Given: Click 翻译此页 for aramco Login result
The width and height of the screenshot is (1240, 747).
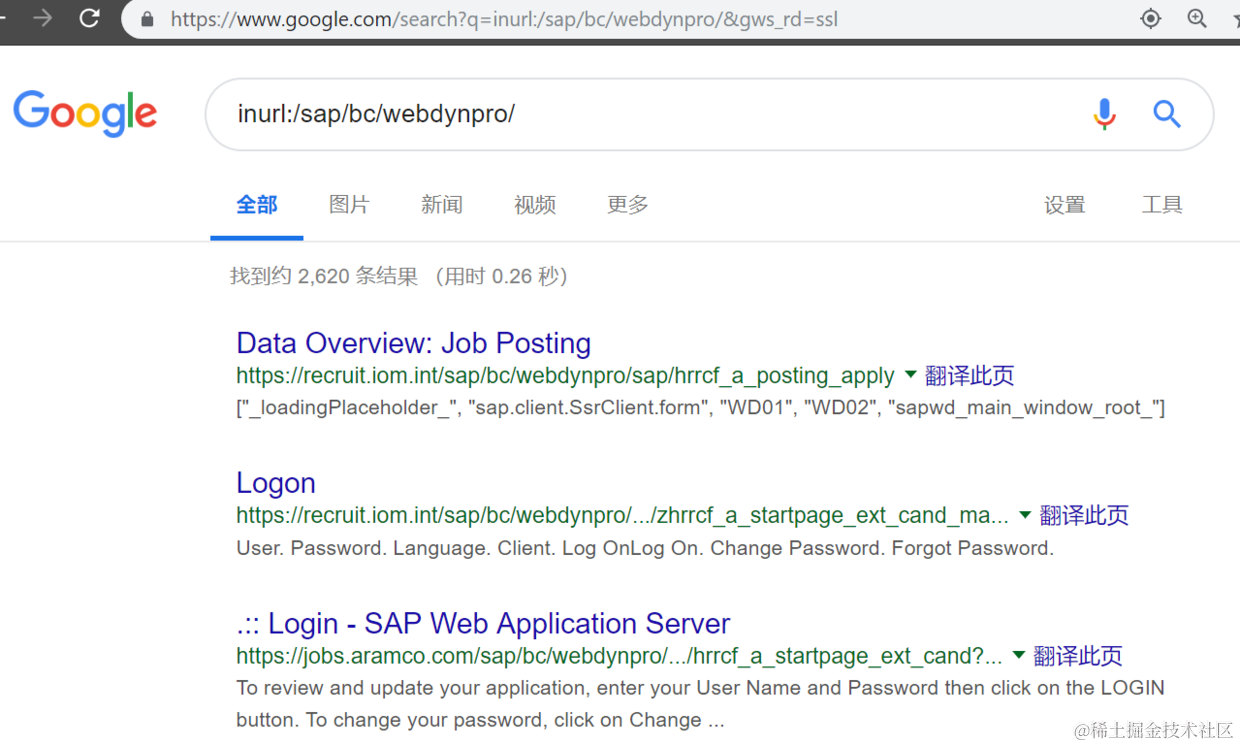Looking at the screenshot, I should pyautogui.click(x=1078, y=656).
